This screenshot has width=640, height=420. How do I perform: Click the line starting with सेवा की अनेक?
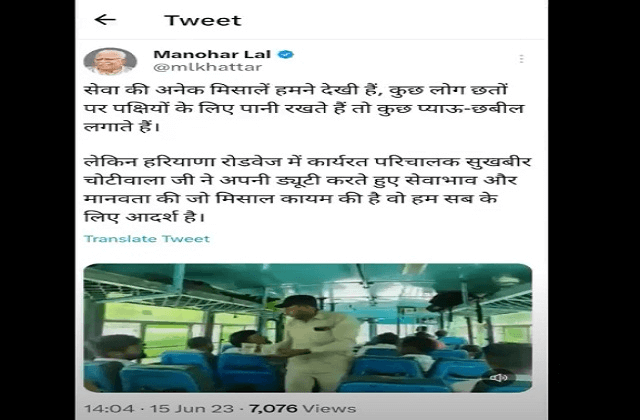(296, 90)
